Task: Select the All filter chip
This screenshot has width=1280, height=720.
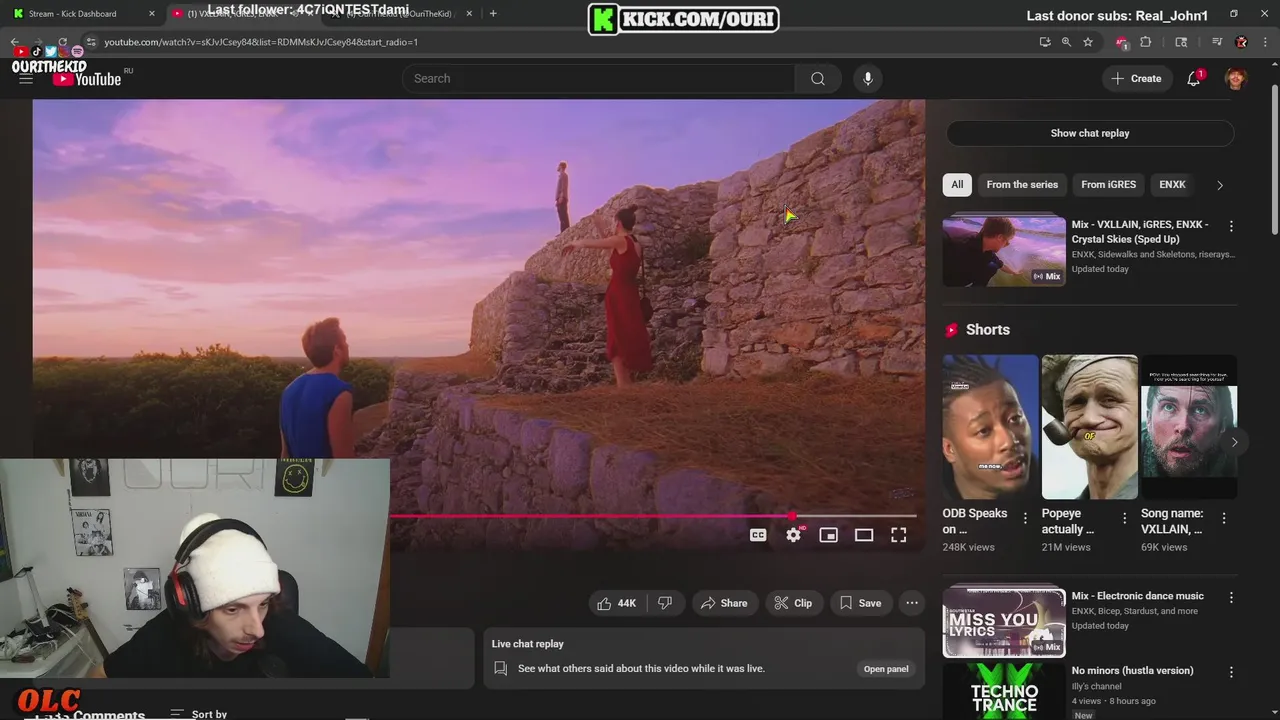Action: click(x=957, y=185)
